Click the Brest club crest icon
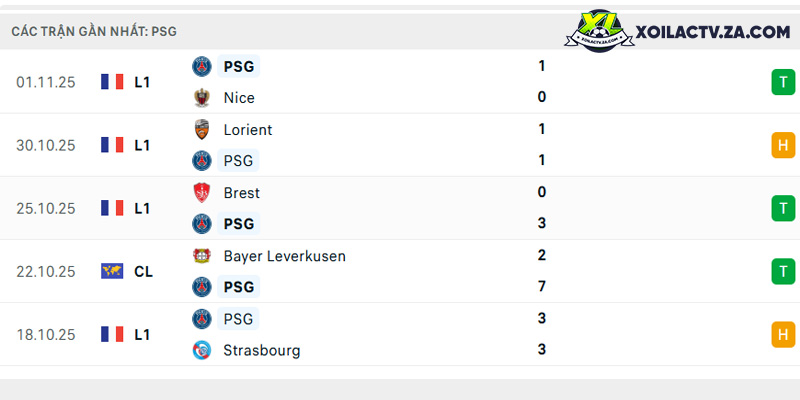The image size is (800, 400). [x=202, y=193]
